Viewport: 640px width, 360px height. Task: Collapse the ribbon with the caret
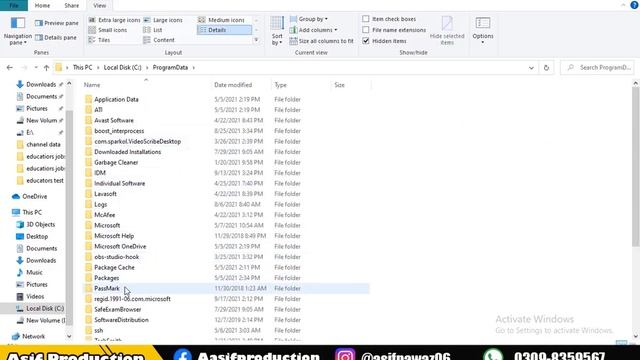pos(623,5)
